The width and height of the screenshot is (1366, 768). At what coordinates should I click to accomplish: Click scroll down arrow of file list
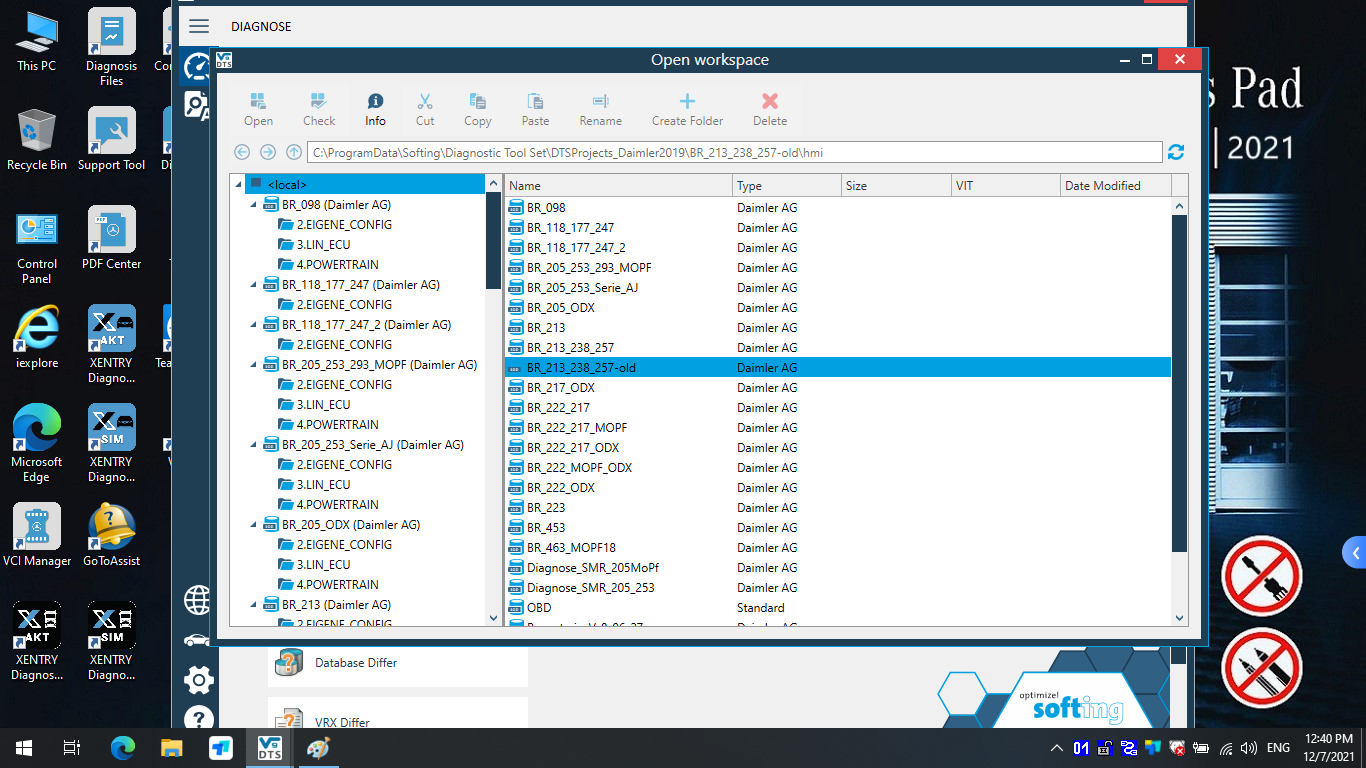[x=1180, y=618]
